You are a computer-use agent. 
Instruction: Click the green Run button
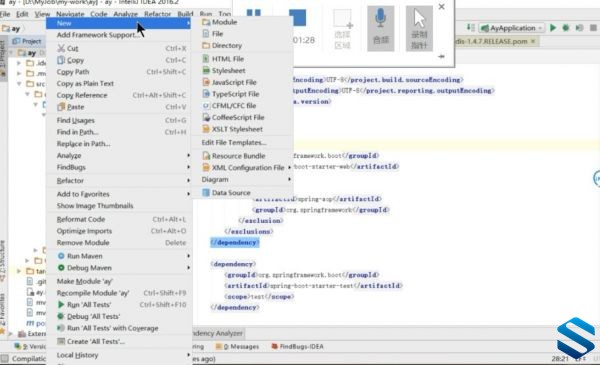click(553, 28)
